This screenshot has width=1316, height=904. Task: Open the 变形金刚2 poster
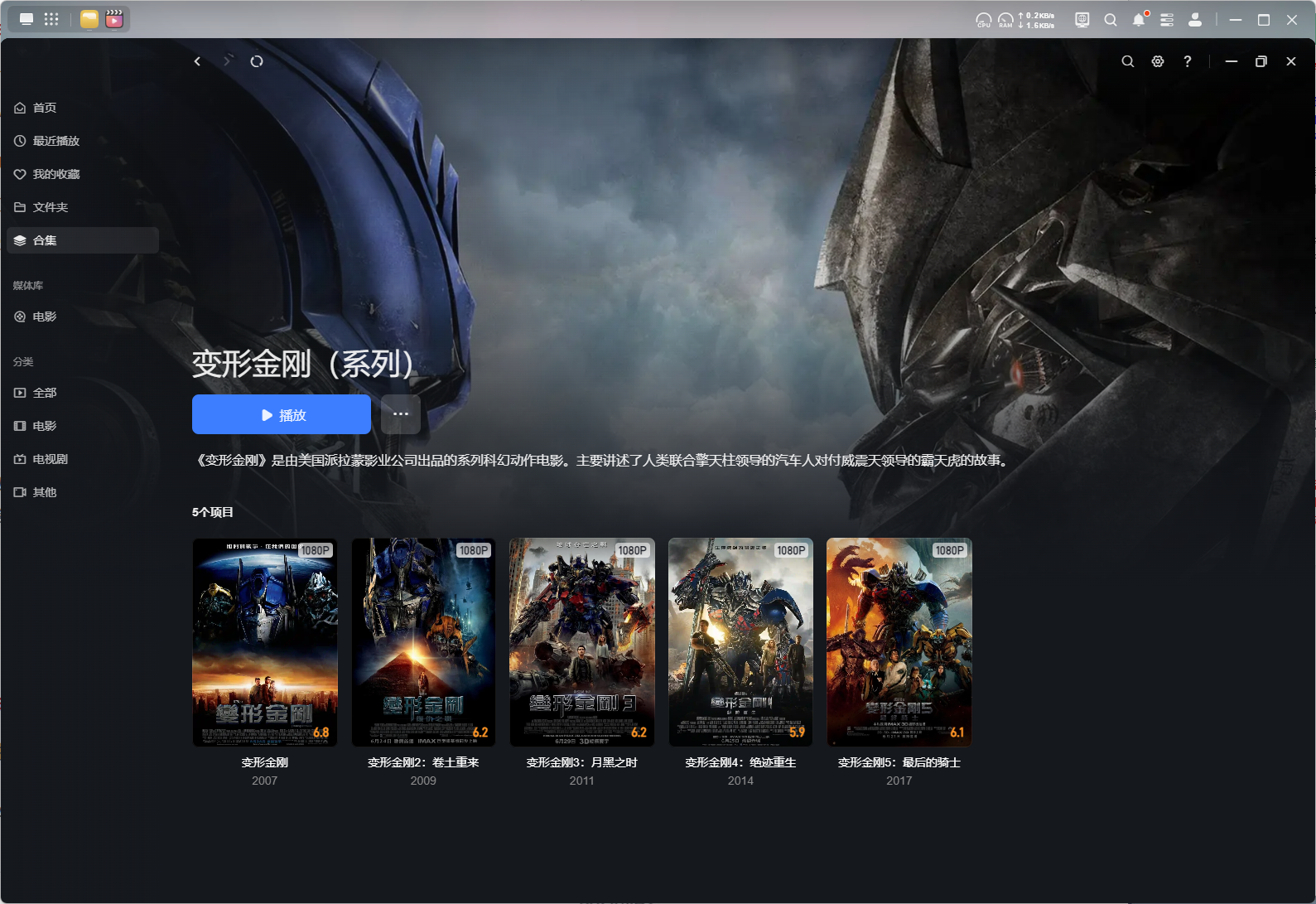[x=423, y=642]
